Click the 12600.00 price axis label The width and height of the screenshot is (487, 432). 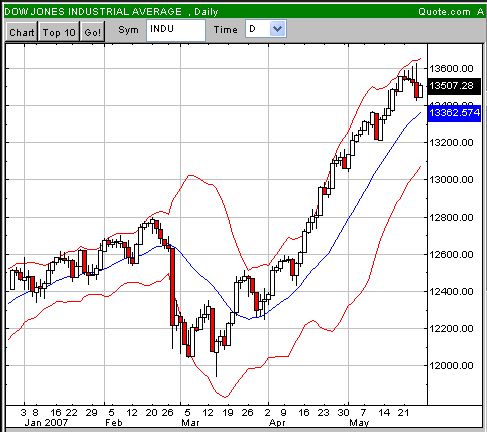pos(451,255)
